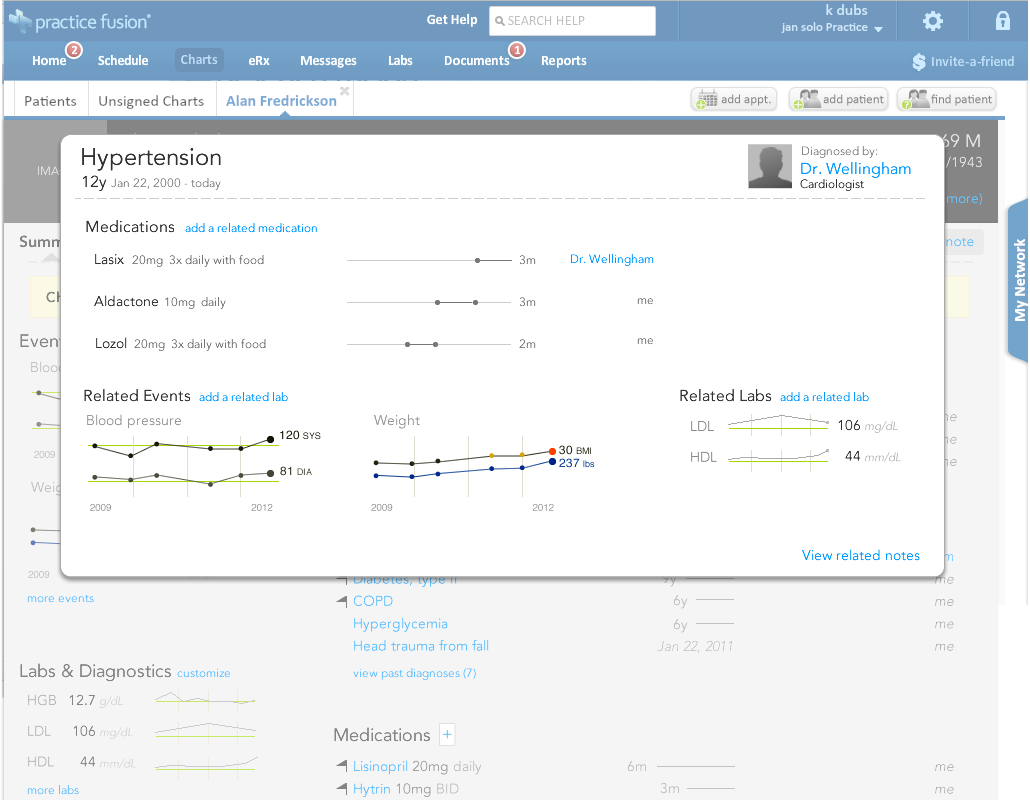Click the View related notes link
This screenshot has width=1030, height=800.
coord(861,556)
